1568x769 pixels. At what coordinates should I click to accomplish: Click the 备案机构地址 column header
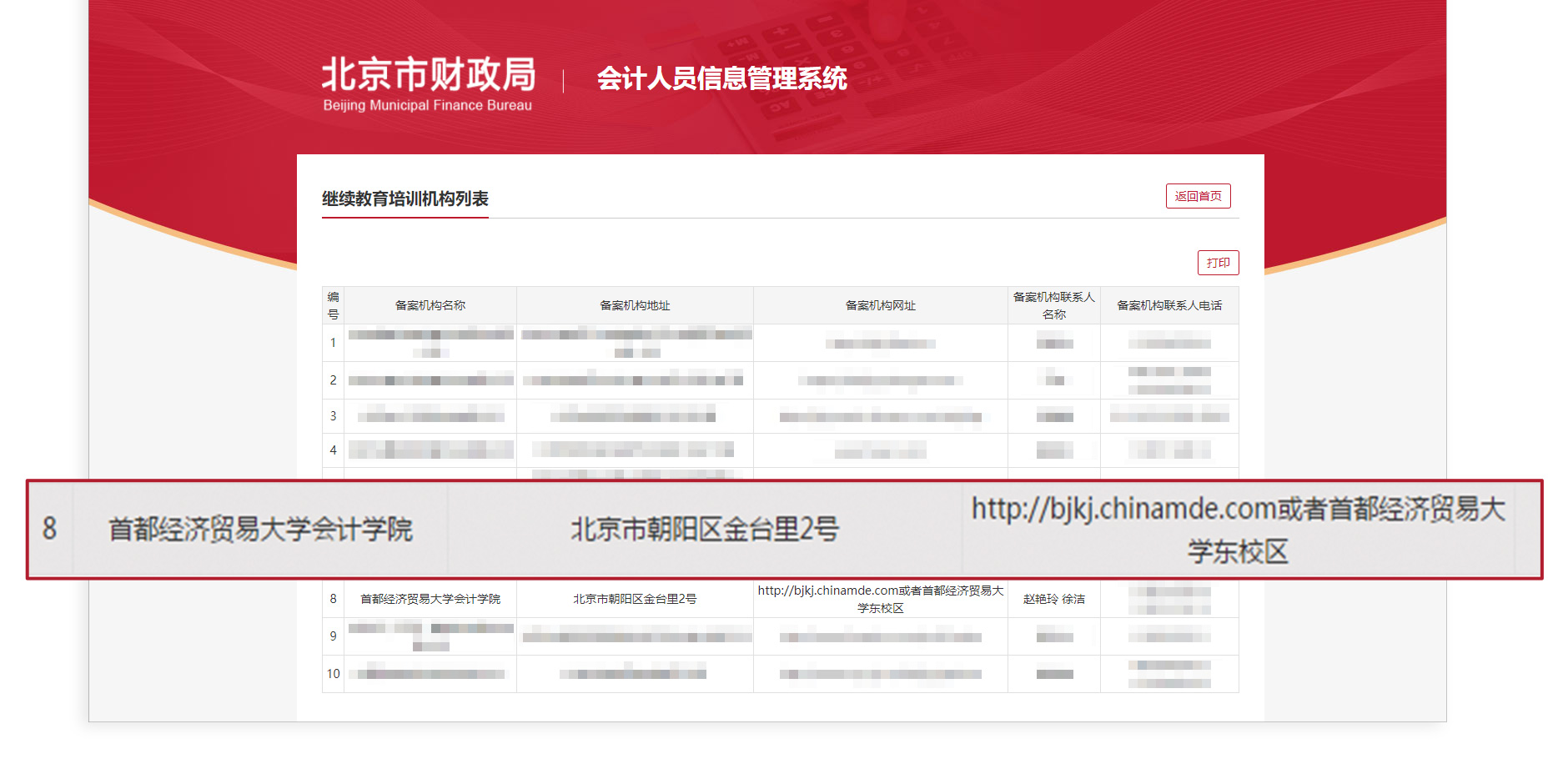click(635, 305)
